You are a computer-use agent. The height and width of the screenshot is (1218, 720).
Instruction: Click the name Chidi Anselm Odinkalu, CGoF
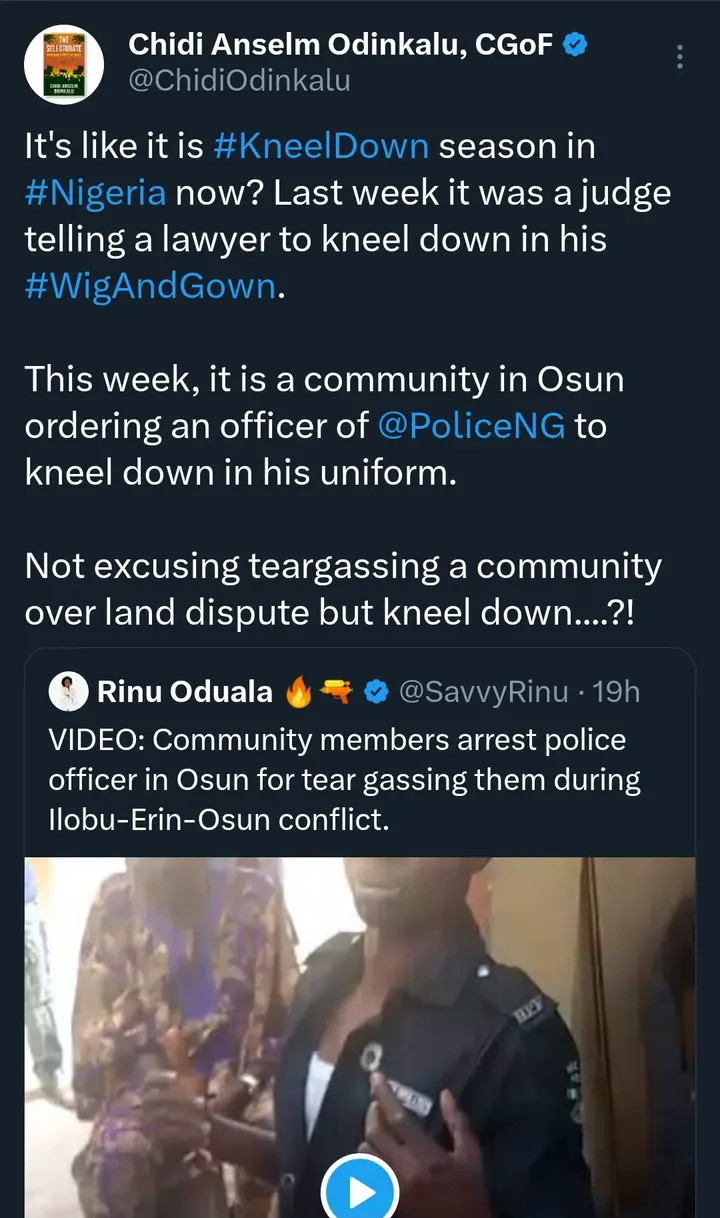[x=340, y=45]
